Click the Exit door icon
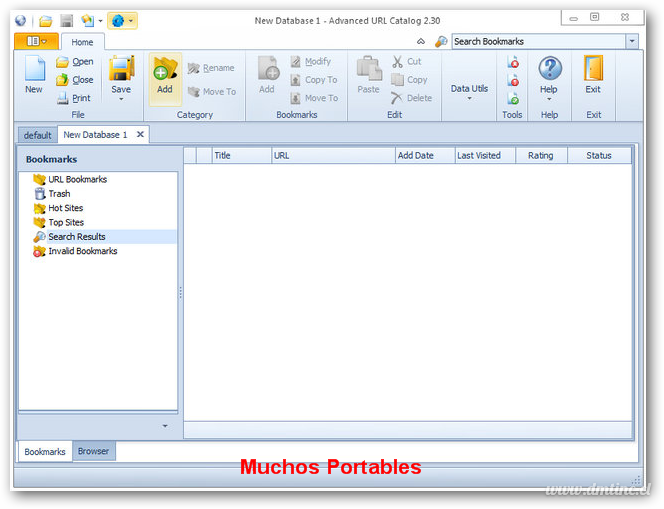Viewport: 664px width, 509px height. 593,68
